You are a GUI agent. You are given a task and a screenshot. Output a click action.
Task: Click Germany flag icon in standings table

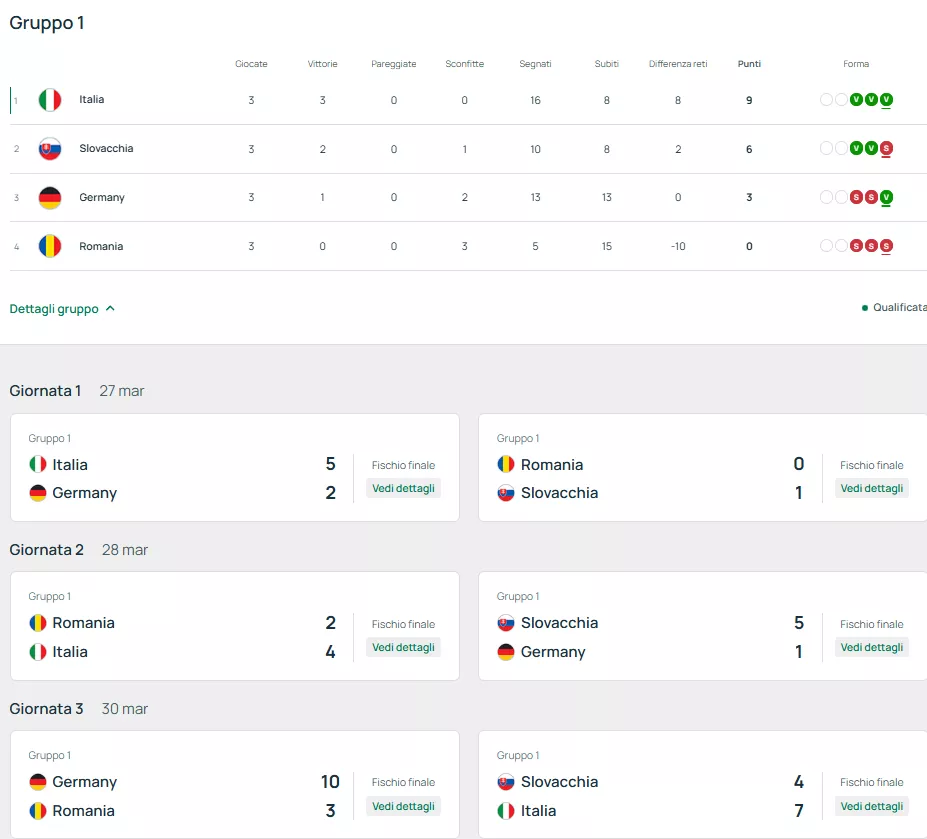(x=50, y=198)
